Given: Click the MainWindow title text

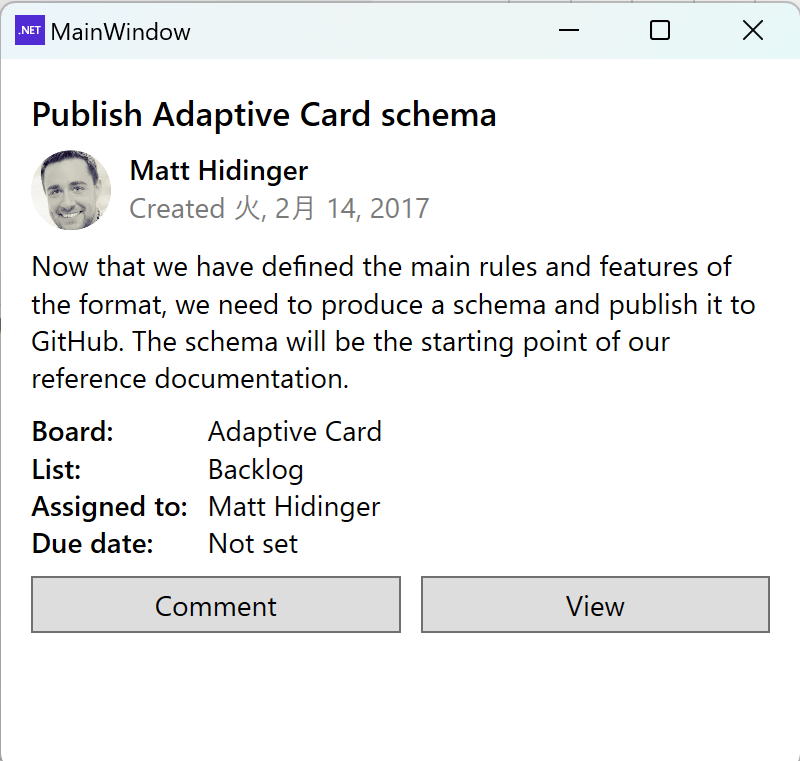Looking at the screenshot, I should click(122, 31).
